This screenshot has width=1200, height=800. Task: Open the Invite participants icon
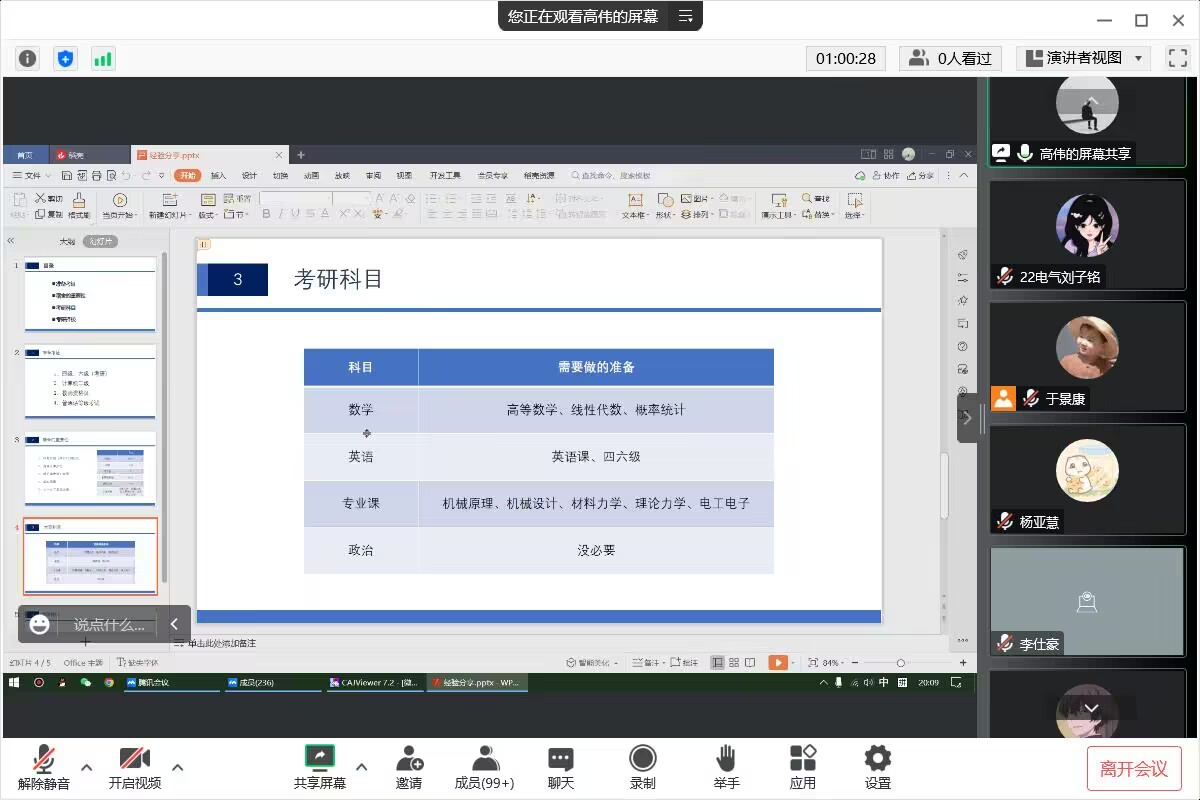(408, 767)
